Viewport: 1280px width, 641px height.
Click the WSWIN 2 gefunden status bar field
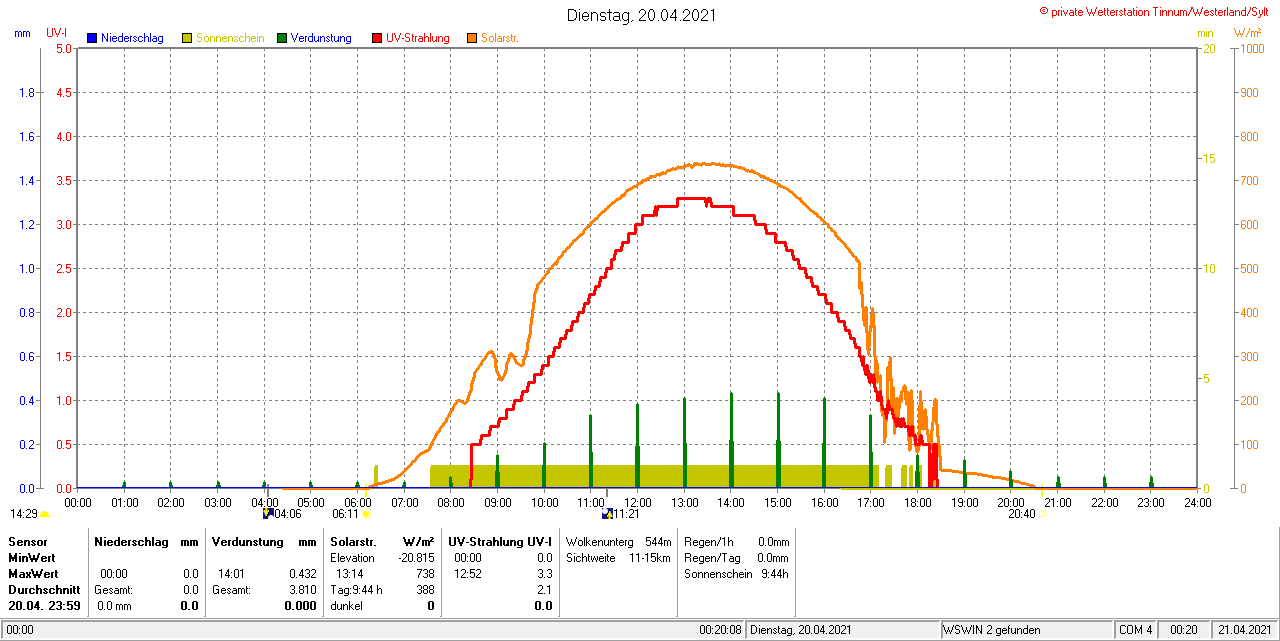1027,630
